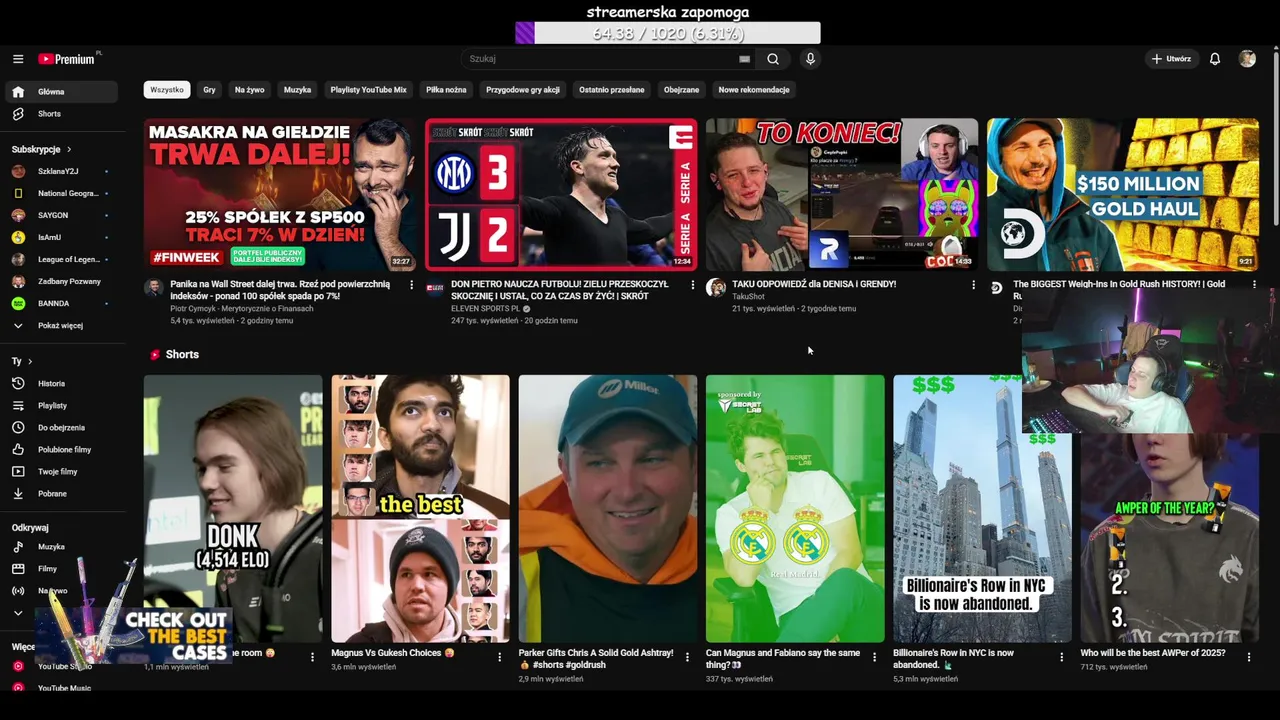Open the notifications bell
The width and height of the screenshot is (1280, 720).
[1215, 59]
